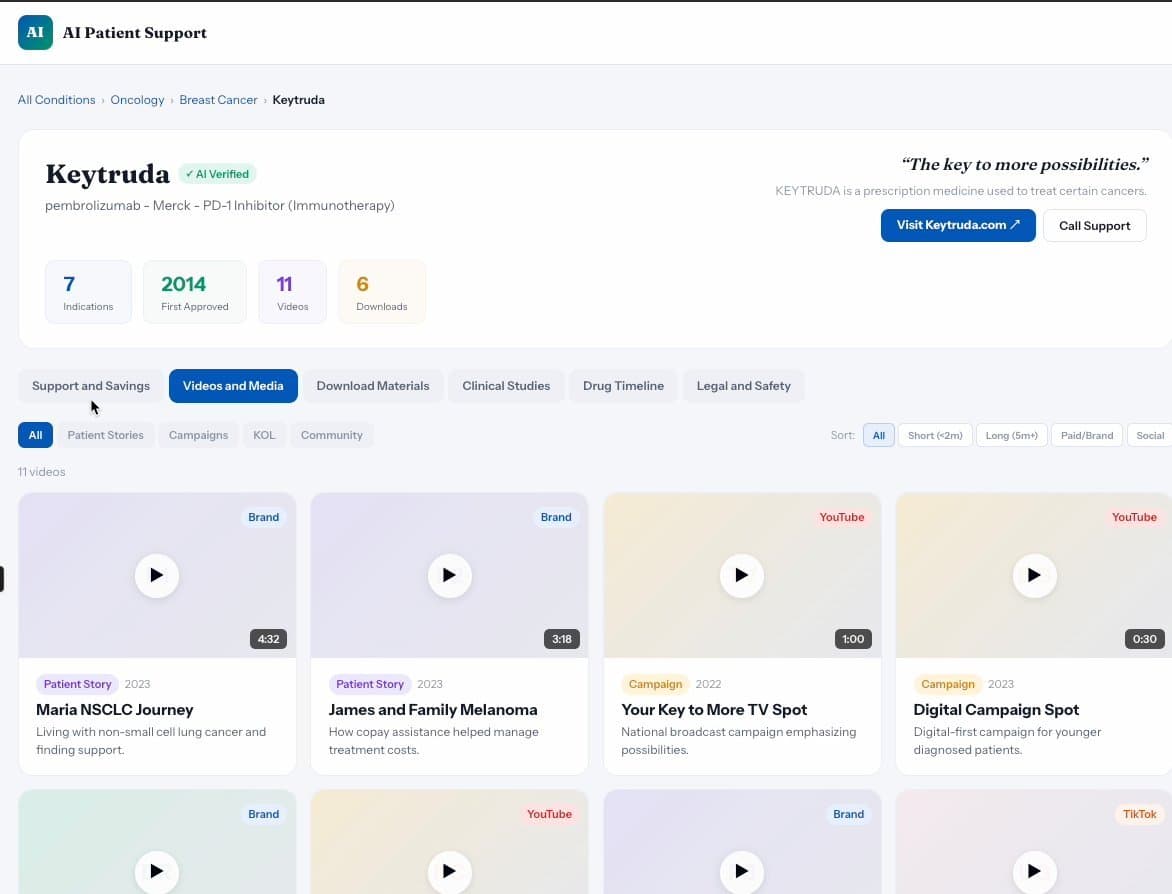Screen dimensions: 1172x894
Task: Click the Digital Campaign Spot title
Action: [996, 709]
